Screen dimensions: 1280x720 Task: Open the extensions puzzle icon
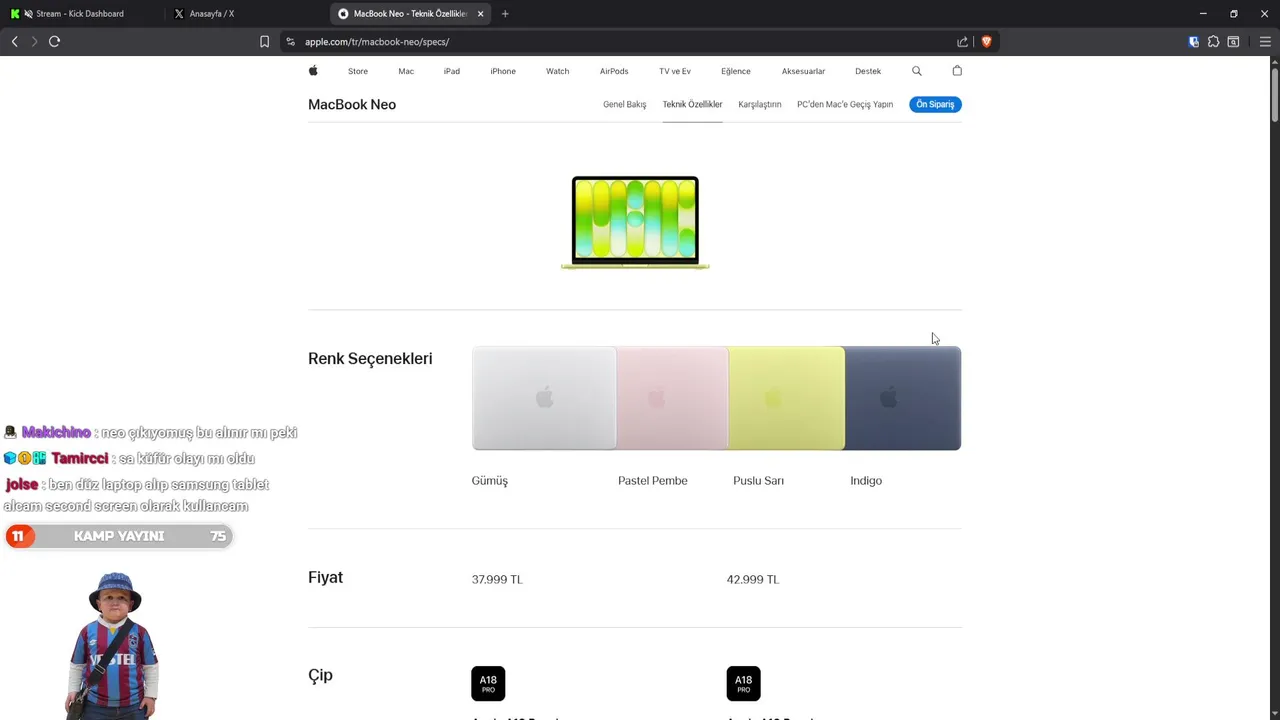click(1213, 41)
